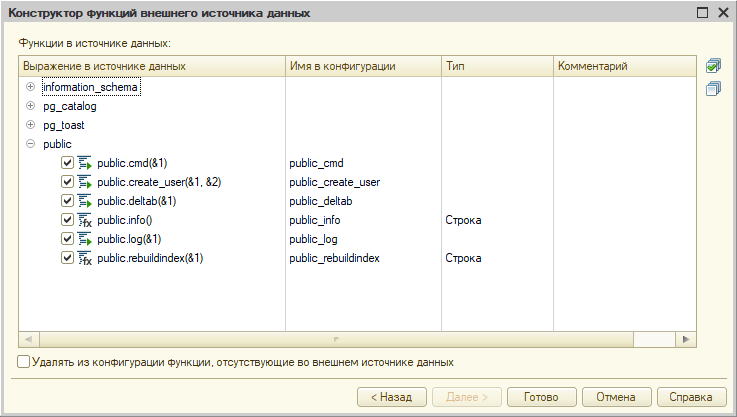Expand the pg_catalog schema node
Image resolution: width=737 pixels, height=417 pixels.
[30, 106]
